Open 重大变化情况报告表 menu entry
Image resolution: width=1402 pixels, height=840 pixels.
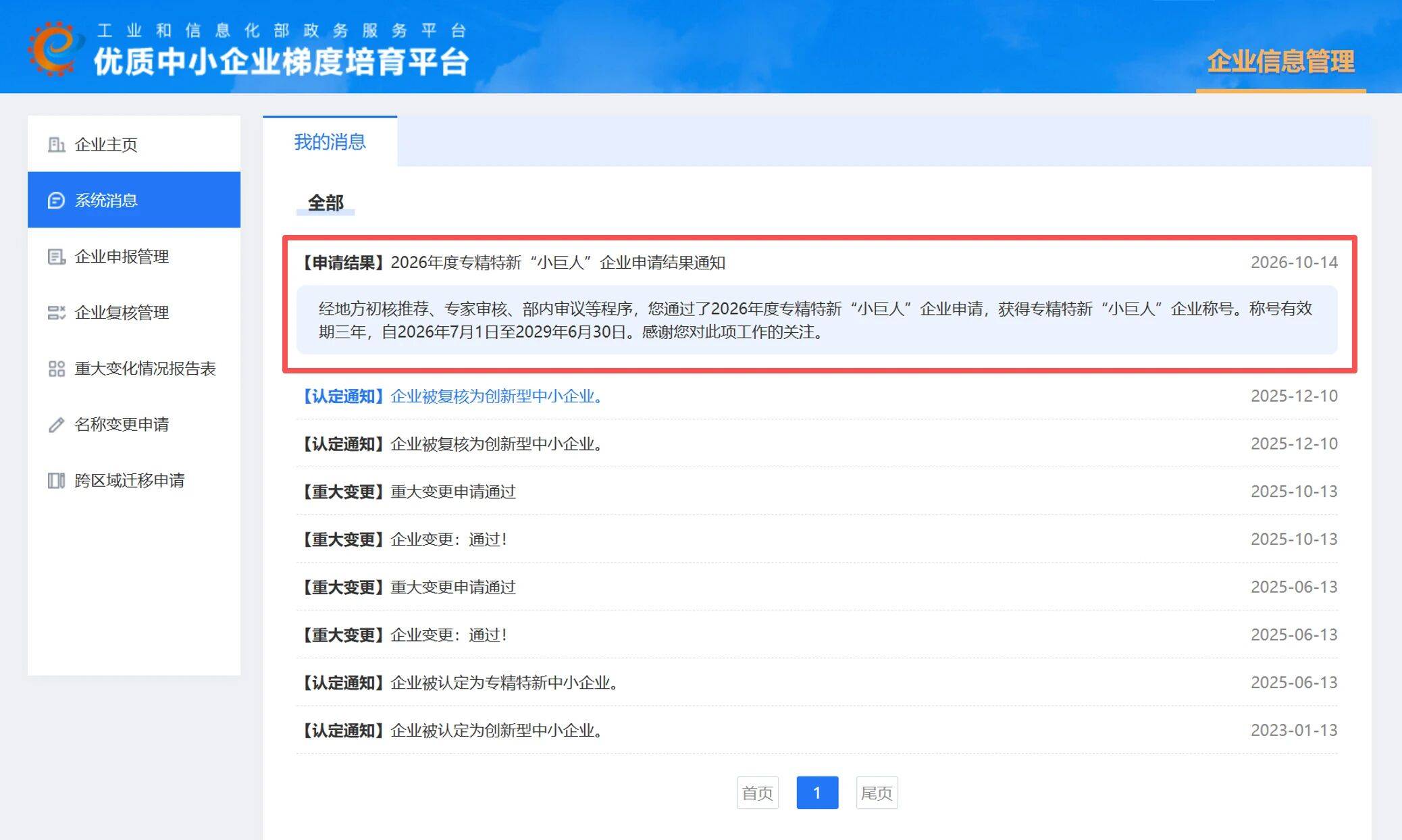tap(134, 368)
